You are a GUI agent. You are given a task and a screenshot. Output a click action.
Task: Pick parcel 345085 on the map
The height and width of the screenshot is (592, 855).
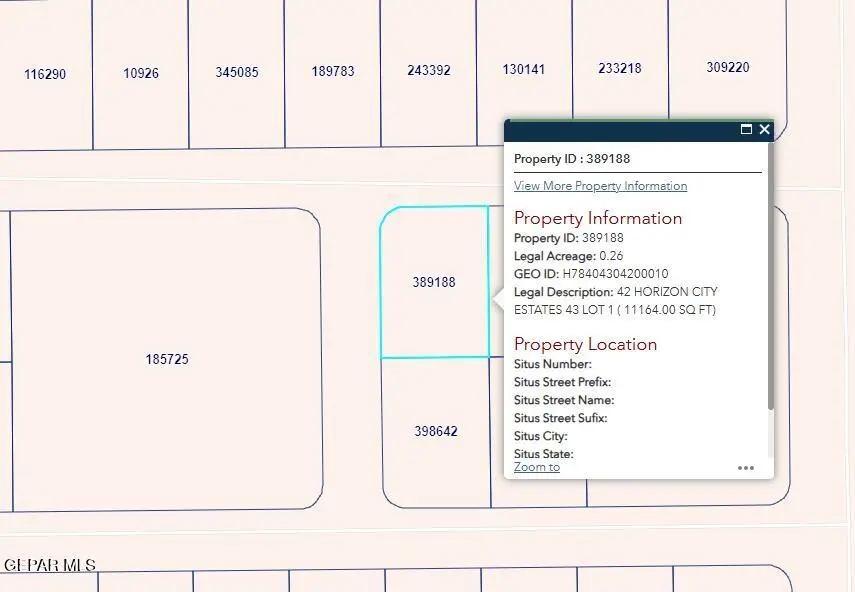click(237, 73)
